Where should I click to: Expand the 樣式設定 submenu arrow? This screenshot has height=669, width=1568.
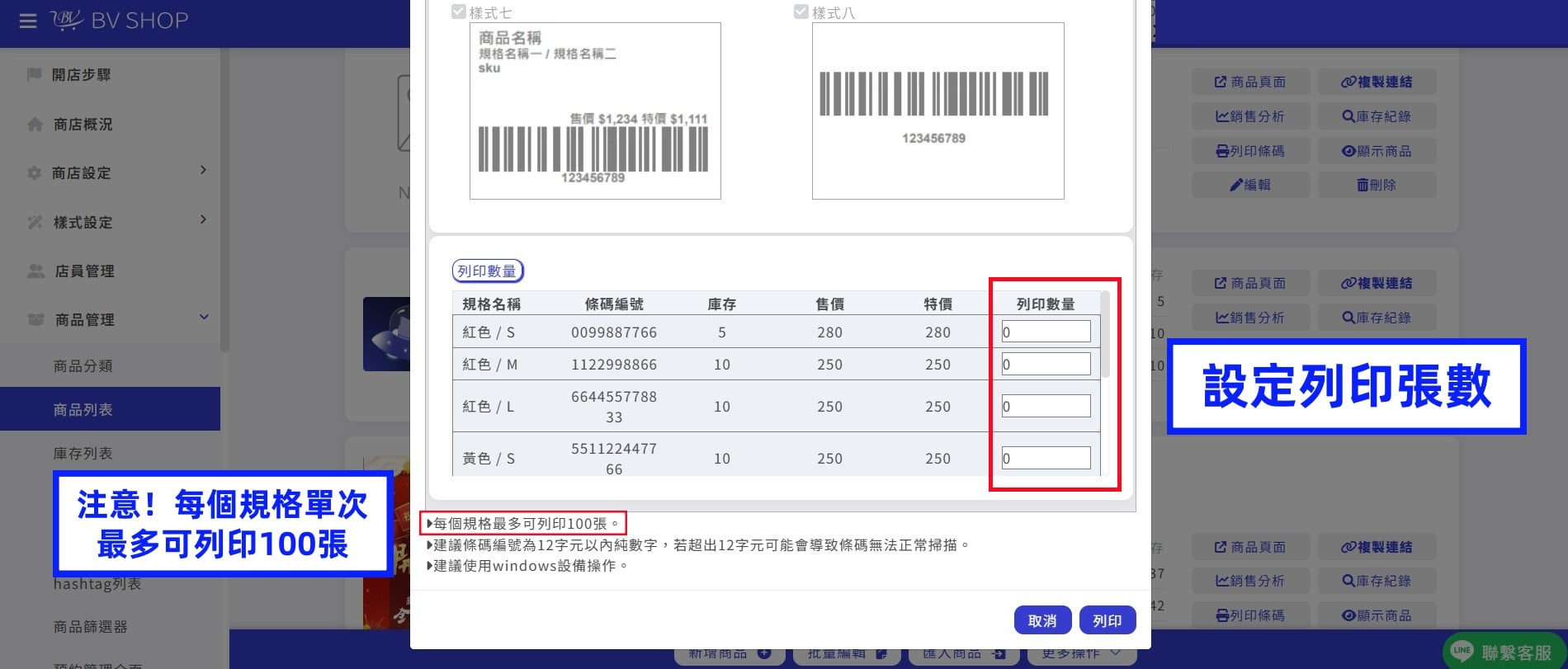tap(203, 219)
